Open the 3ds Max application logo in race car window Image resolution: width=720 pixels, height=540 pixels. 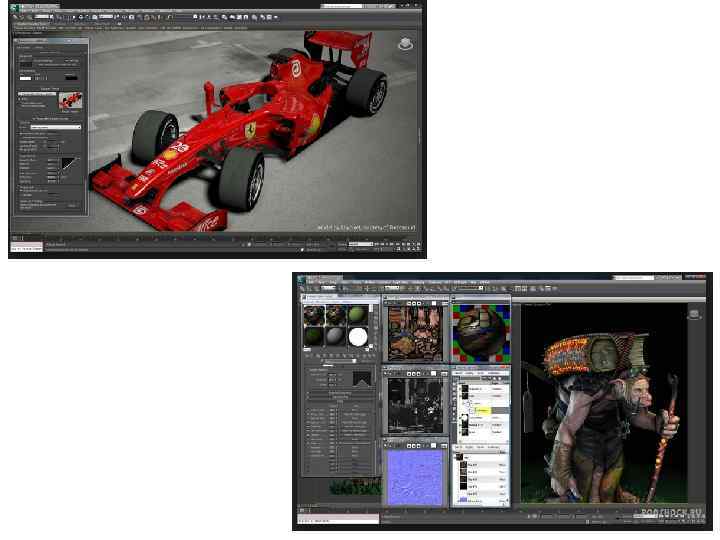pyautogui.click(x=14, y=8)
